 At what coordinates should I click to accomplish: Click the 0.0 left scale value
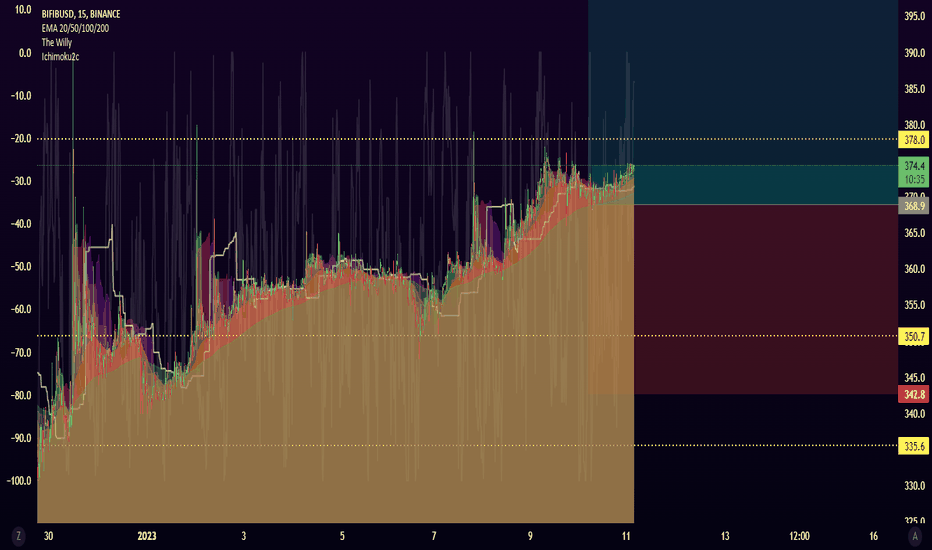point(24,53)
